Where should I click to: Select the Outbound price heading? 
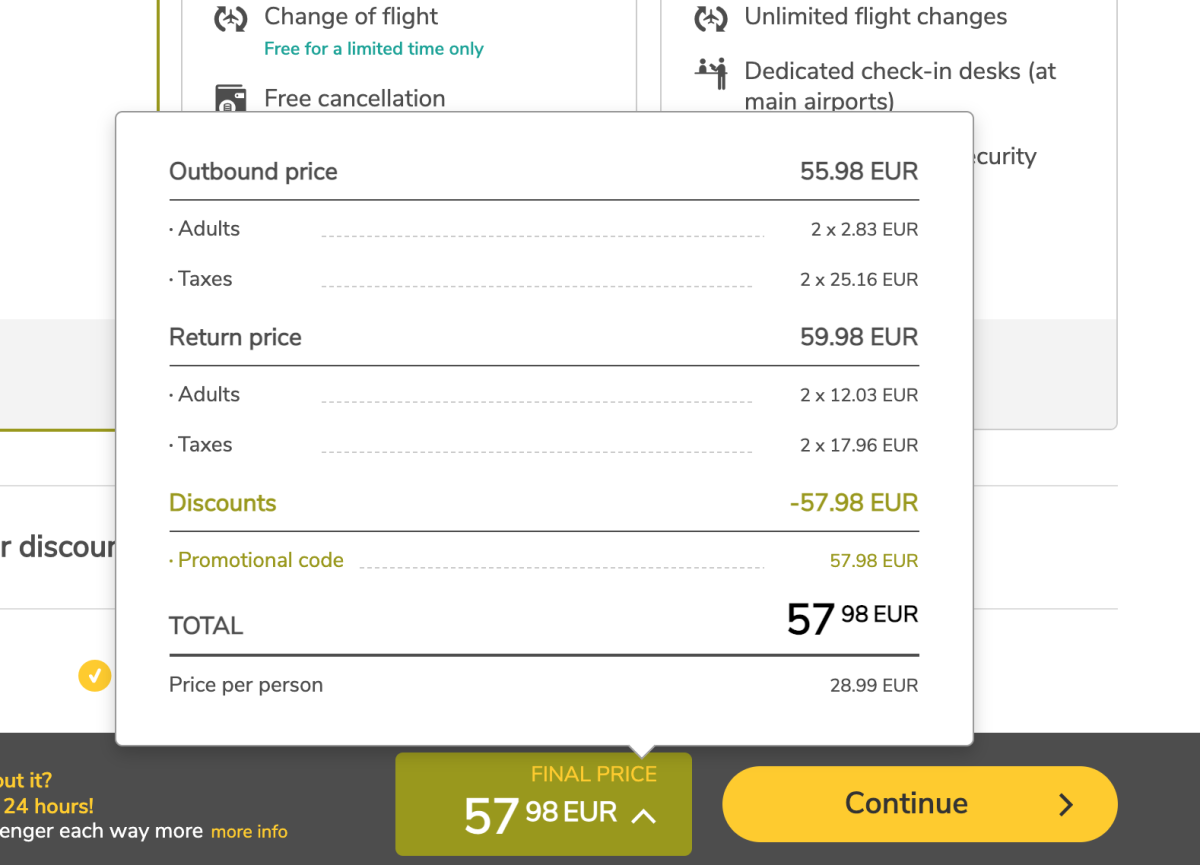pos(253,172)
